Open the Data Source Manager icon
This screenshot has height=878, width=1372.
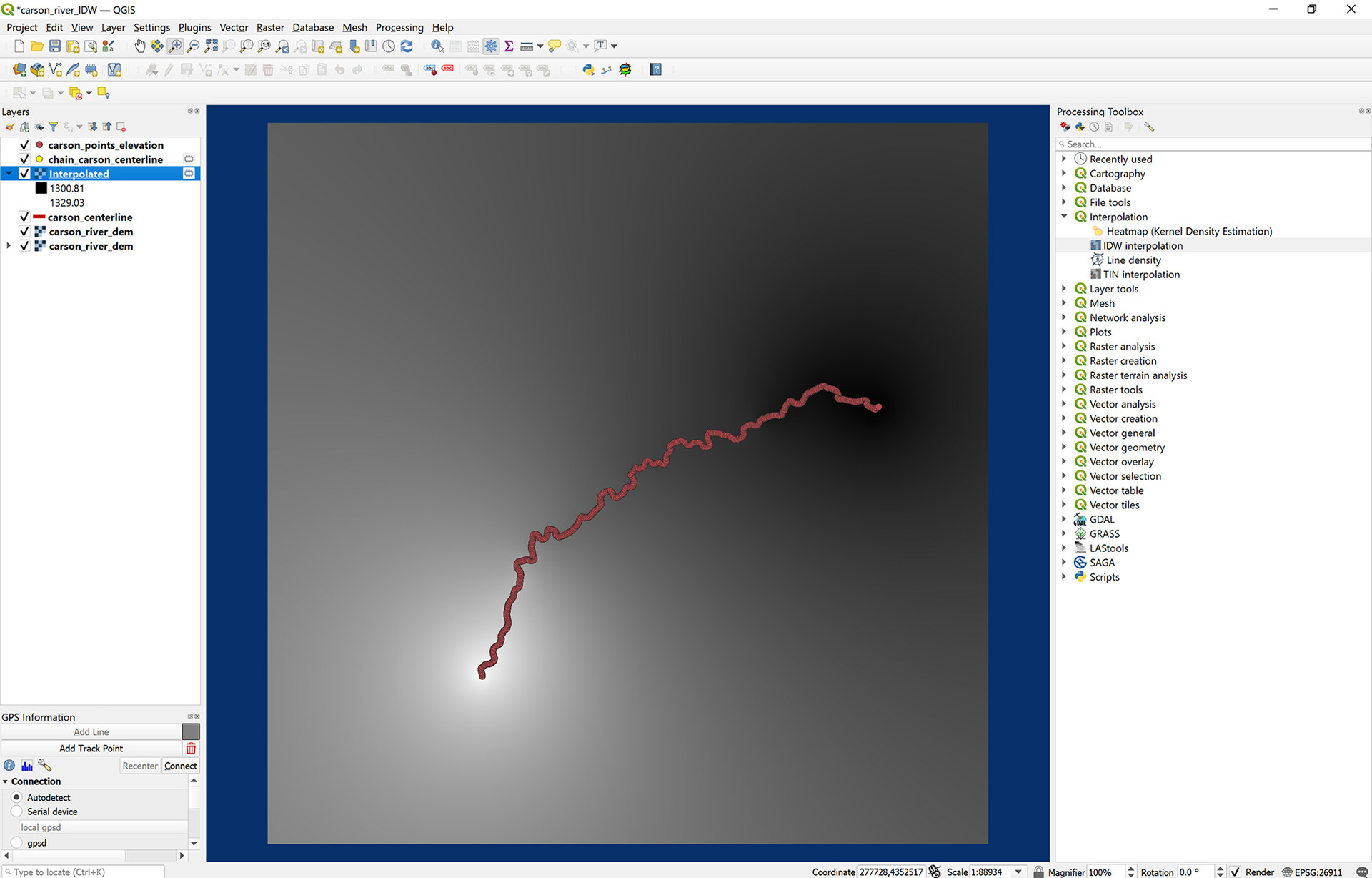coord(19,70)
